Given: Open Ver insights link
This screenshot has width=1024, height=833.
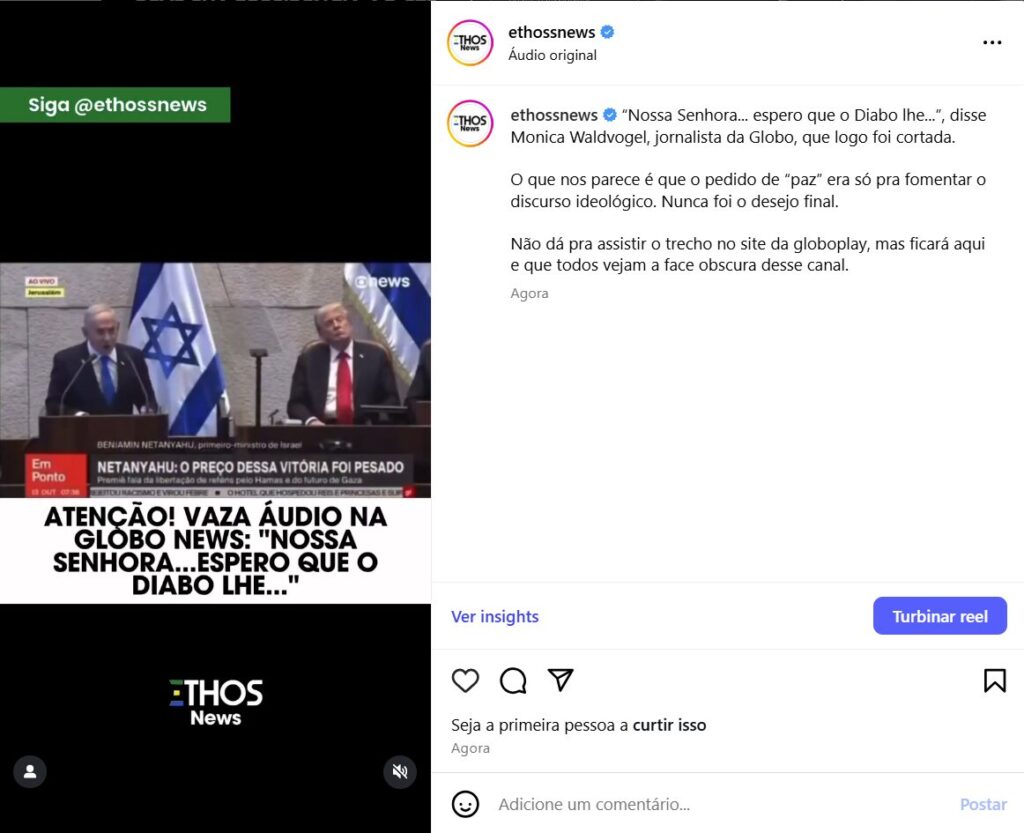Looking at the screenshot, I should (x=495, y=616).
